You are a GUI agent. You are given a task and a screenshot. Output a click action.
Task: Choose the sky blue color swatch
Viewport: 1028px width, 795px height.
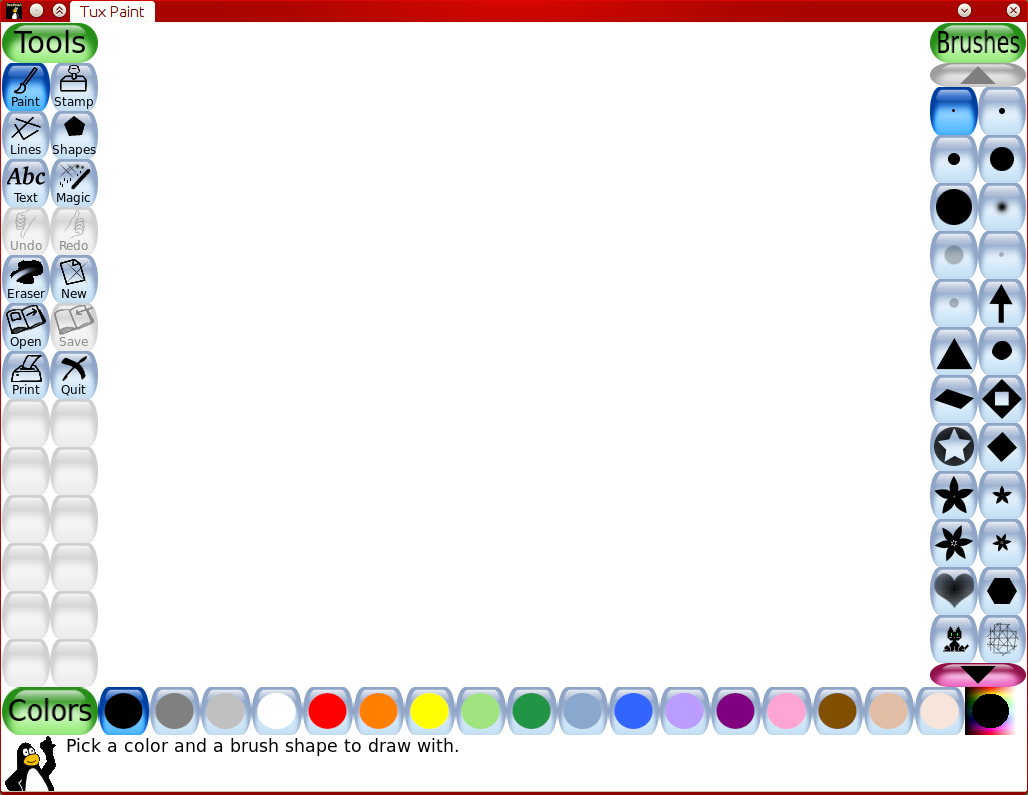pos(582,710)
